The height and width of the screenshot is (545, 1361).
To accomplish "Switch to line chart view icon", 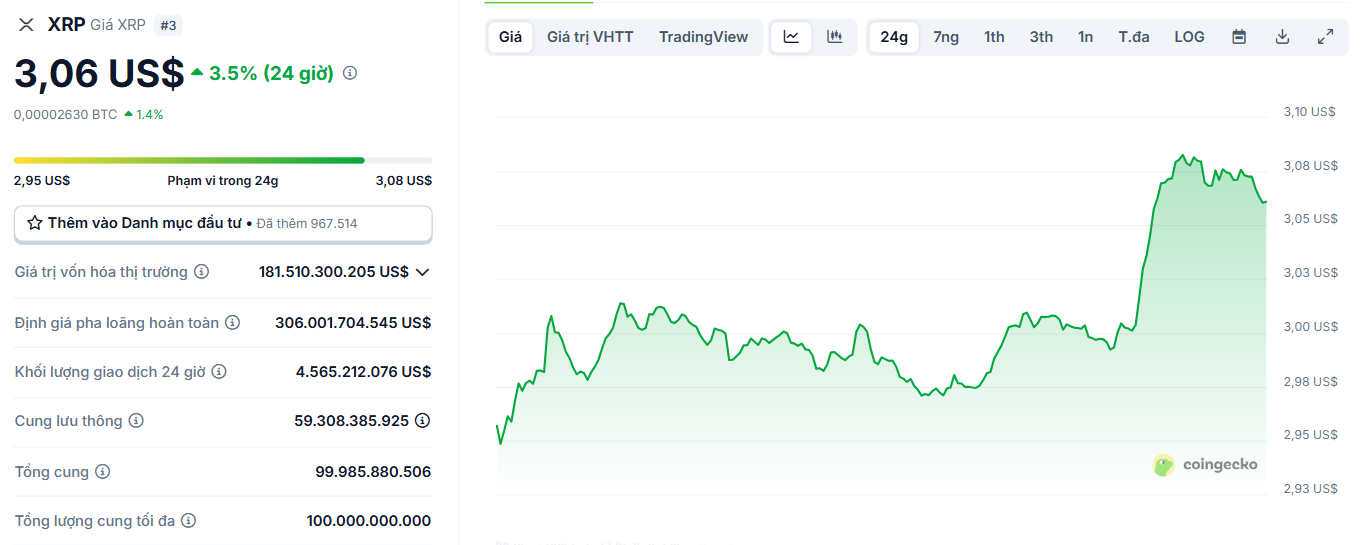I will 791,37.
